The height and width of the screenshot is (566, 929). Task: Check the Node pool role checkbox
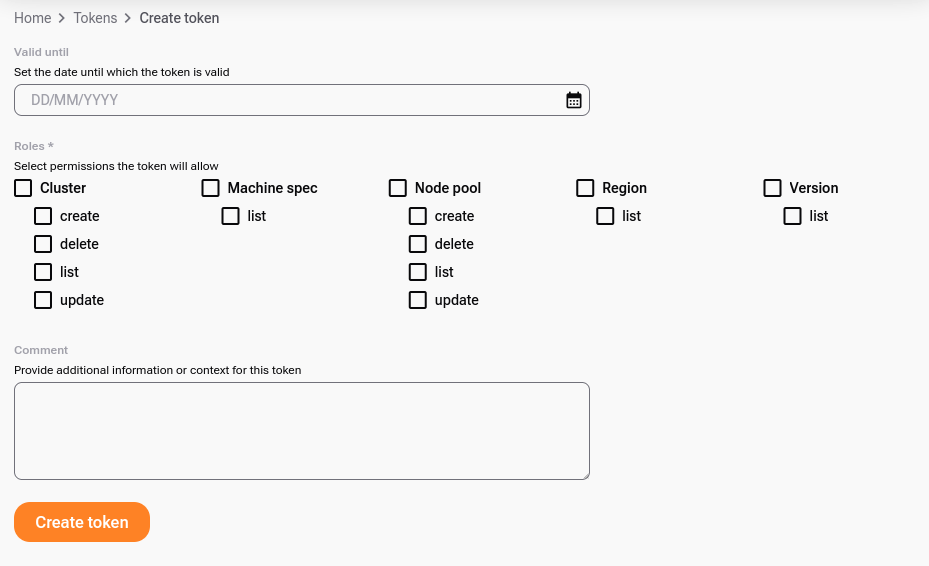398,188
